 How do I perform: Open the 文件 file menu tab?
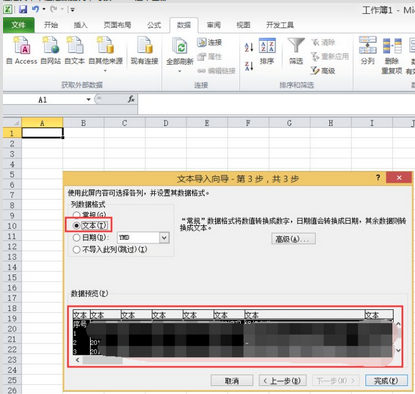coord(19,25)
